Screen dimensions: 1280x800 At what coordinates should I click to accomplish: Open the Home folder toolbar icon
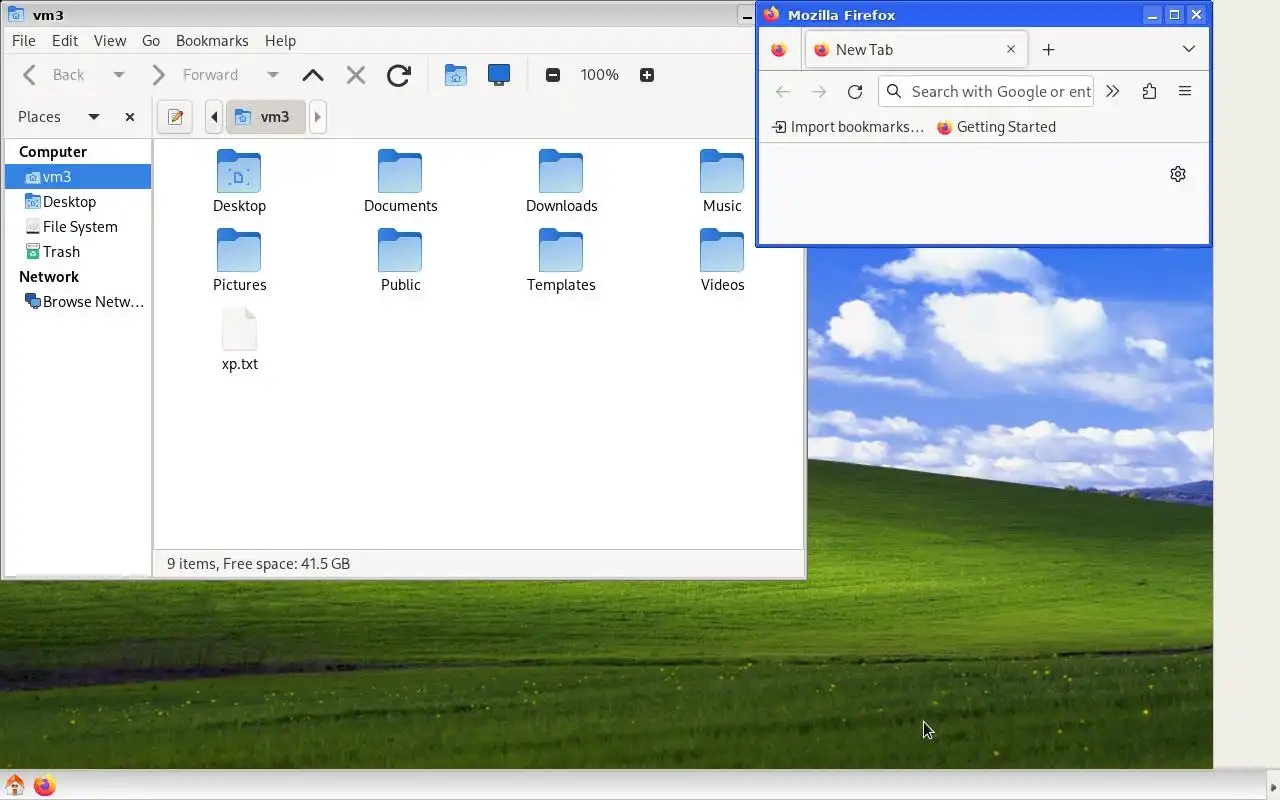pyautogui.click(x=456, y=75)
